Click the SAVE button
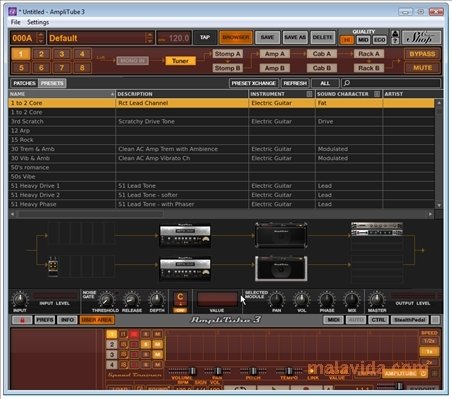This screenshot has width=452, height=399. [267, 37]
